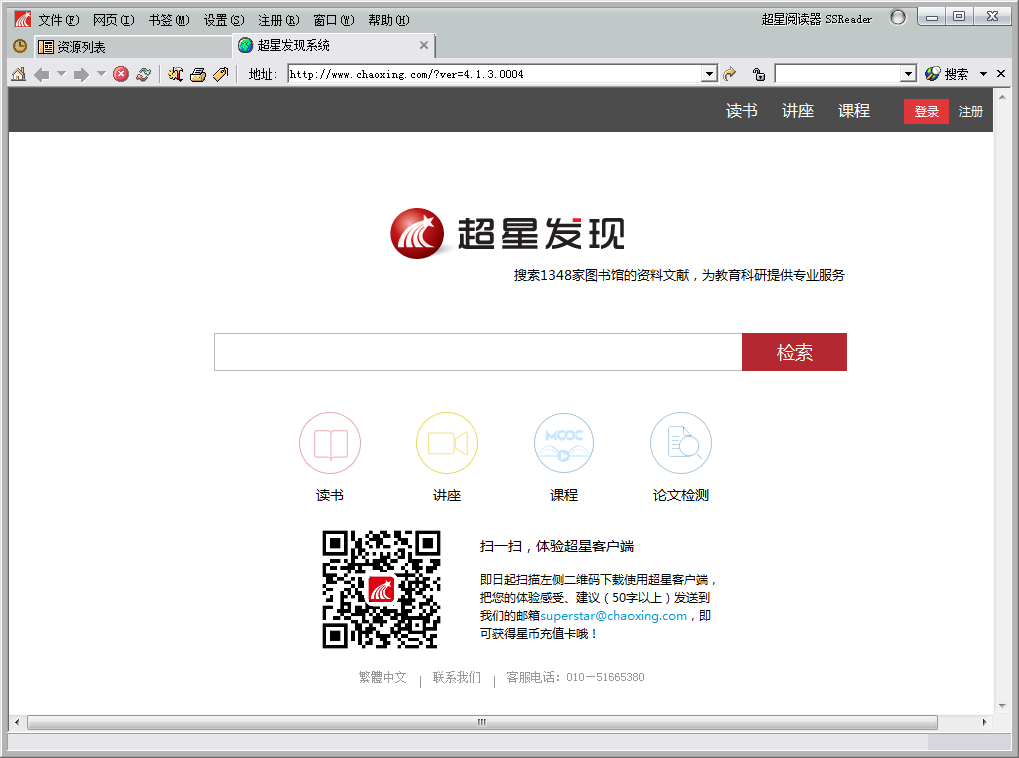Switch to the 资源列表 tab
This screenshot has width=1019, height=758.
click(x=80, y=47)
